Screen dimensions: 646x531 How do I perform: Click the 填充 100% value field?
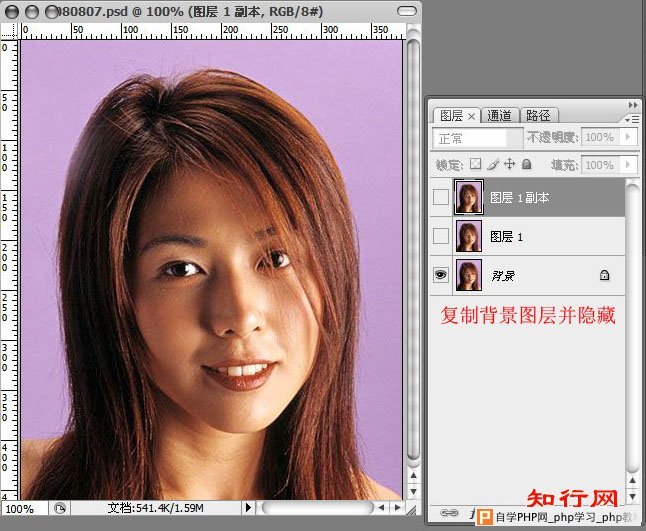pyautogui.click(x=600, y=165)
